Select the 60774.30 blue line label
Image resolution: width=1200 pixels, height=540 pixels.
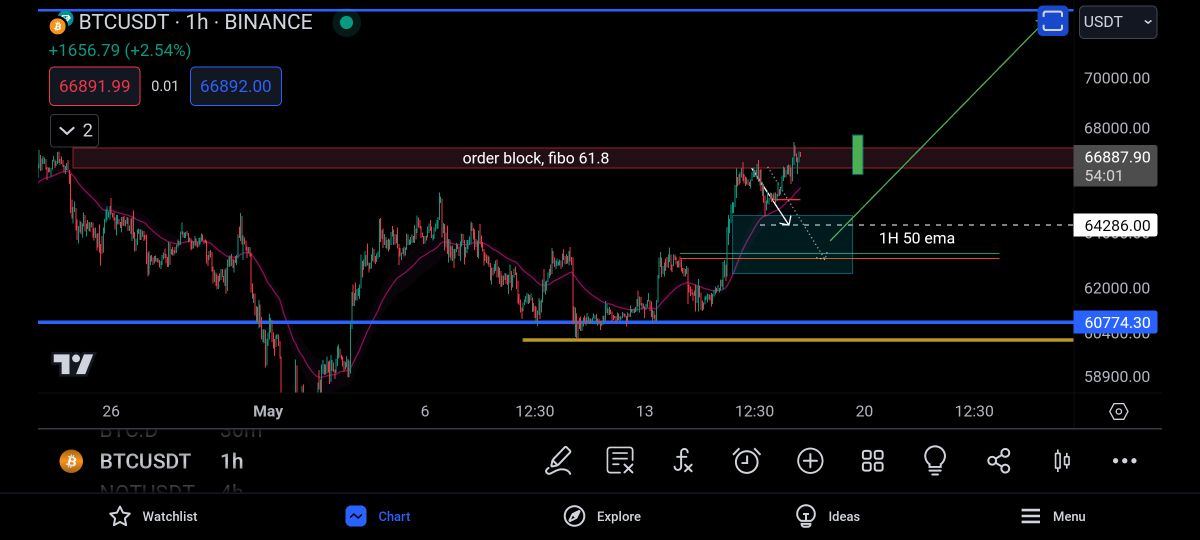click(1115, 323)
